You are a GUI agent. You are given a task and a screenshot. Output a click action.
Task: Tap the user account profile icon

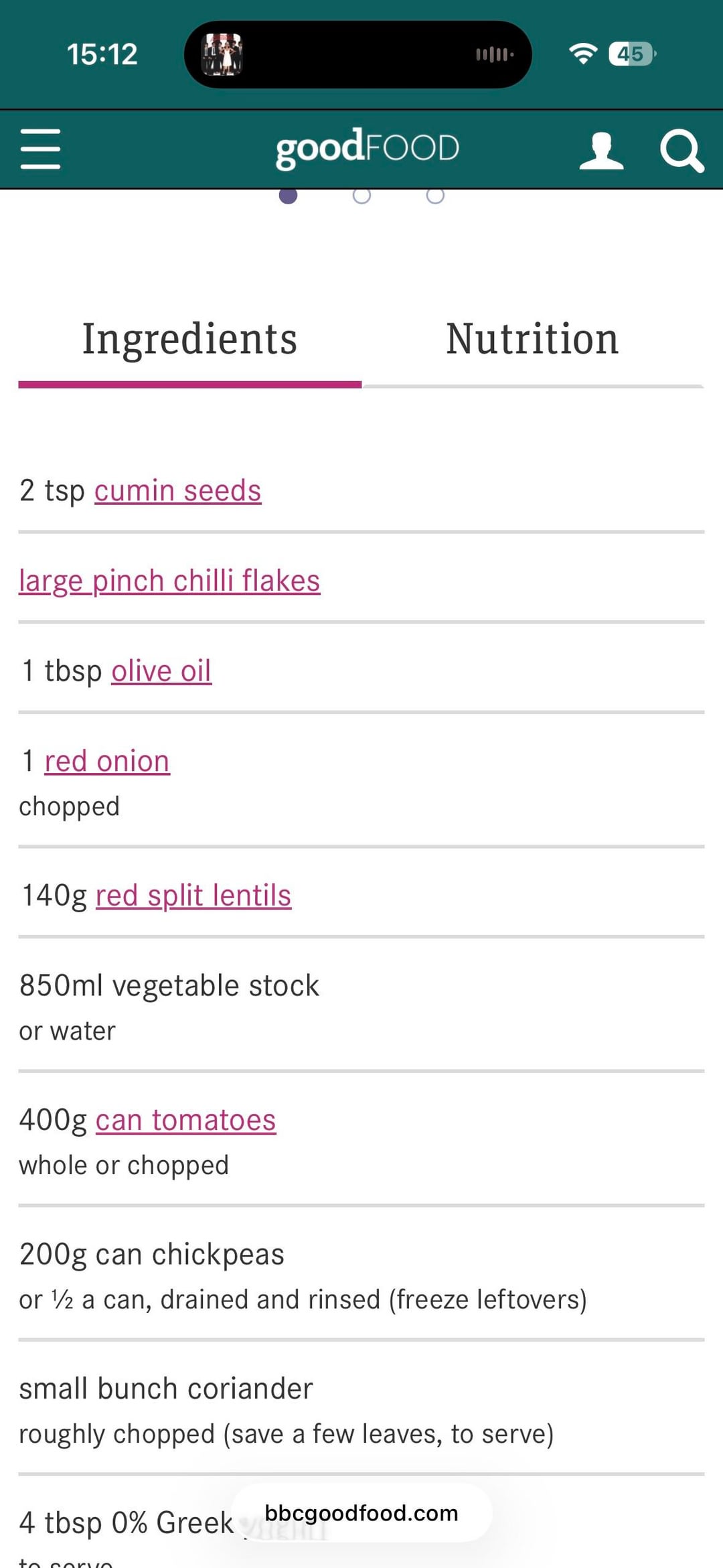pyautogui.click(x=600, y=150)
